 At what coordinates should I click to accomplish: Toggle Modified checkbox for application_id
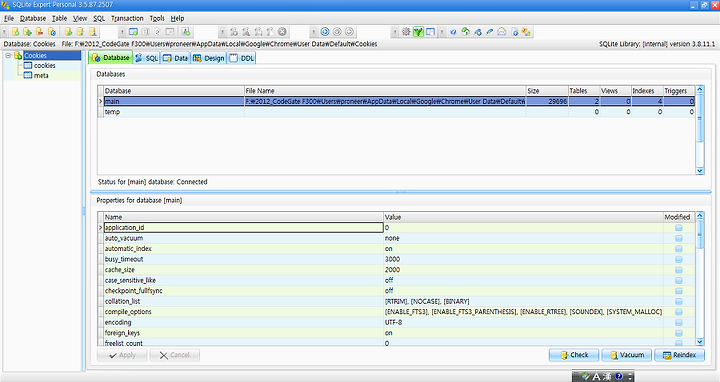pos(679,228)
